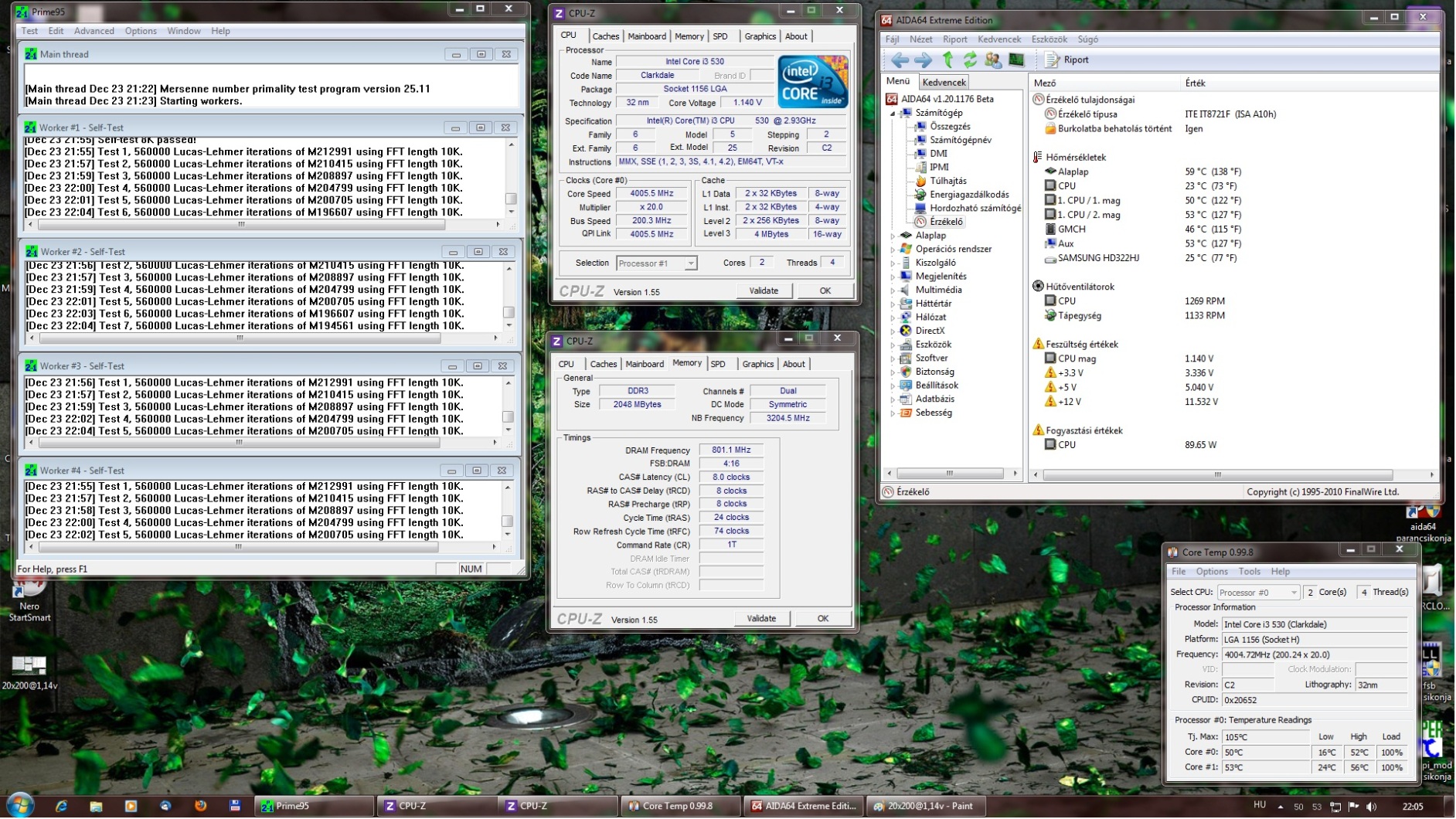Open Internet Explorer from taskbar
1456x819 pixels.
point(61,806)
